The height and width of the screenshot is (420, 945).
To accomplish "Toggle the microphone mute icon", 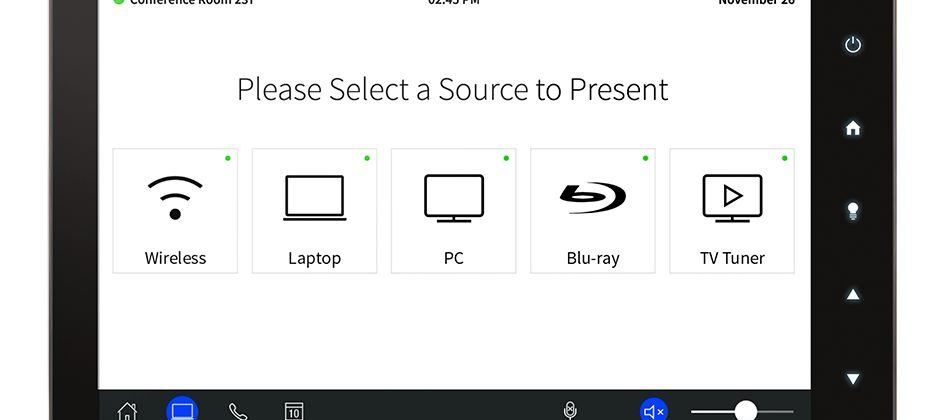I will coord(570,411).
